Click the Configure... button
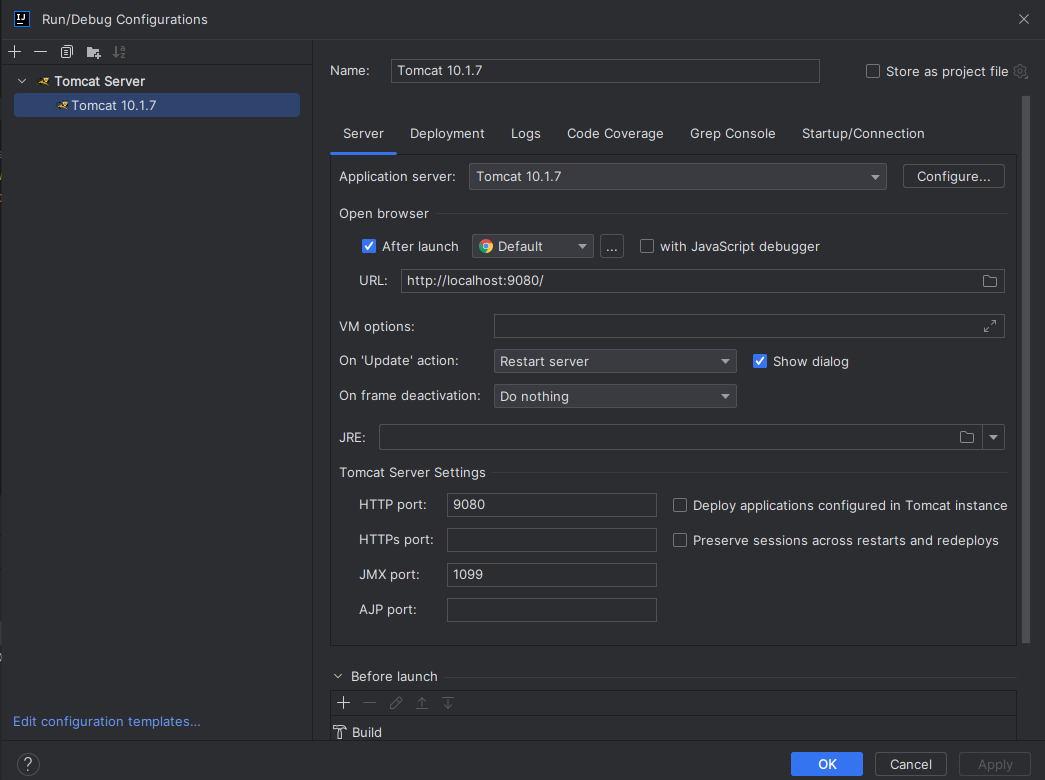The image size is (1045, 780). 953,176
